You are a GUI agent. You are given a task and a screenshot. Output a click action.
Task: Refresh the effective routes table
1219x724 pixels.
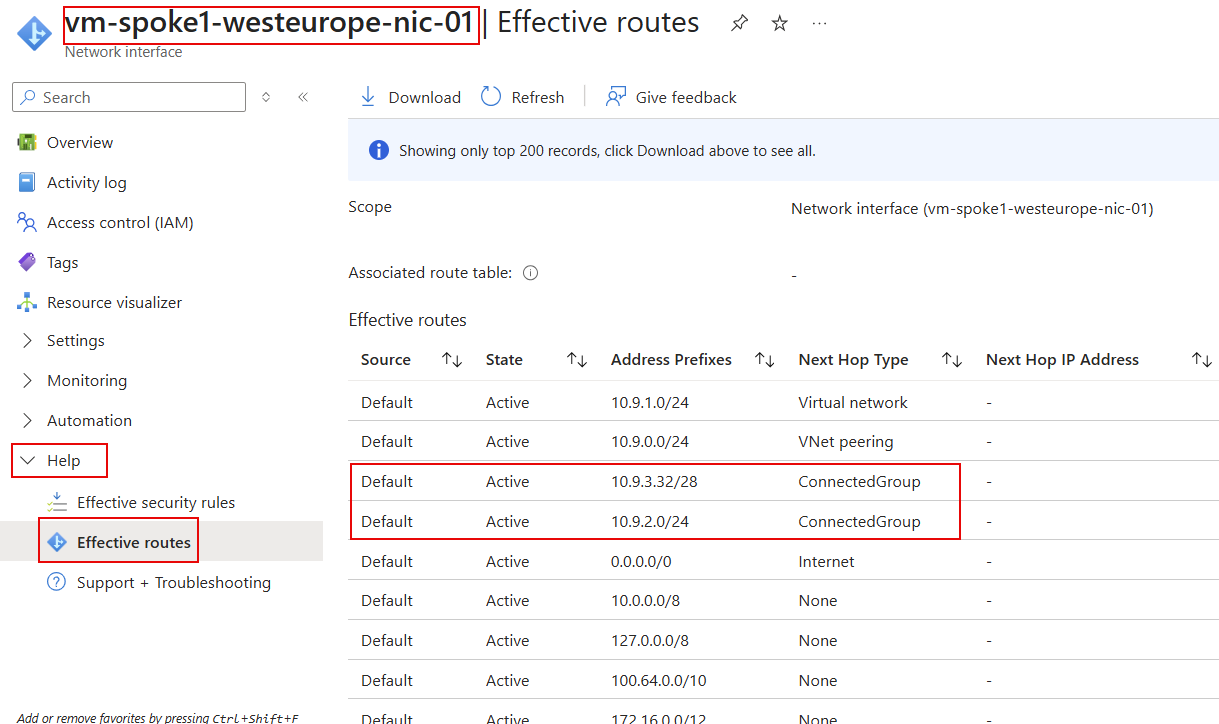coord(523,97)
